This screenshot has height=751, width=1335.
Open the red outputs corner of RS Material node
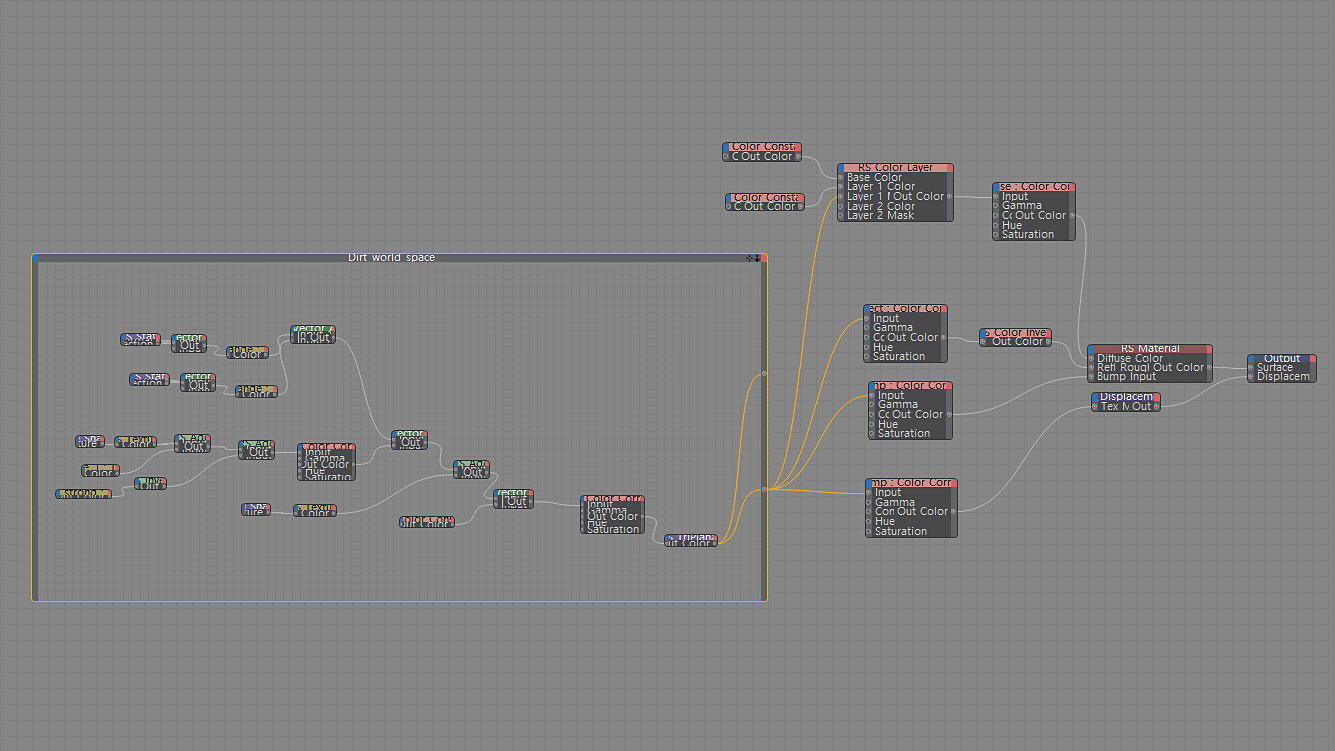click(x=1209, y=349)
